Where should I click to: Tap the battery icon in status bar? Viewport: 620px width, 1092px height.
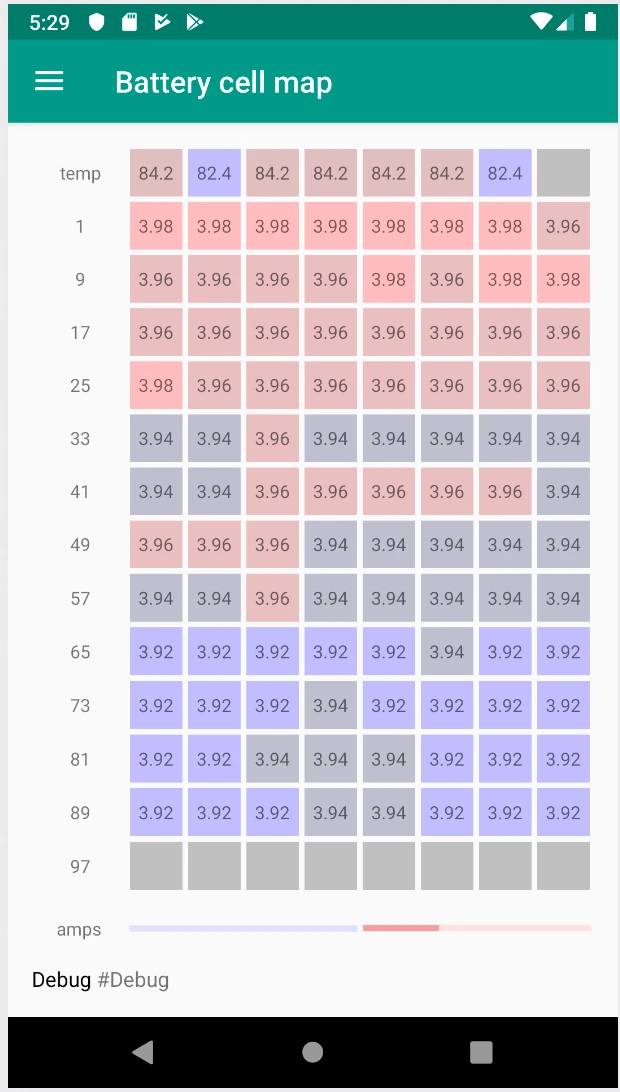pyautogui.click(x=591, y=22)
